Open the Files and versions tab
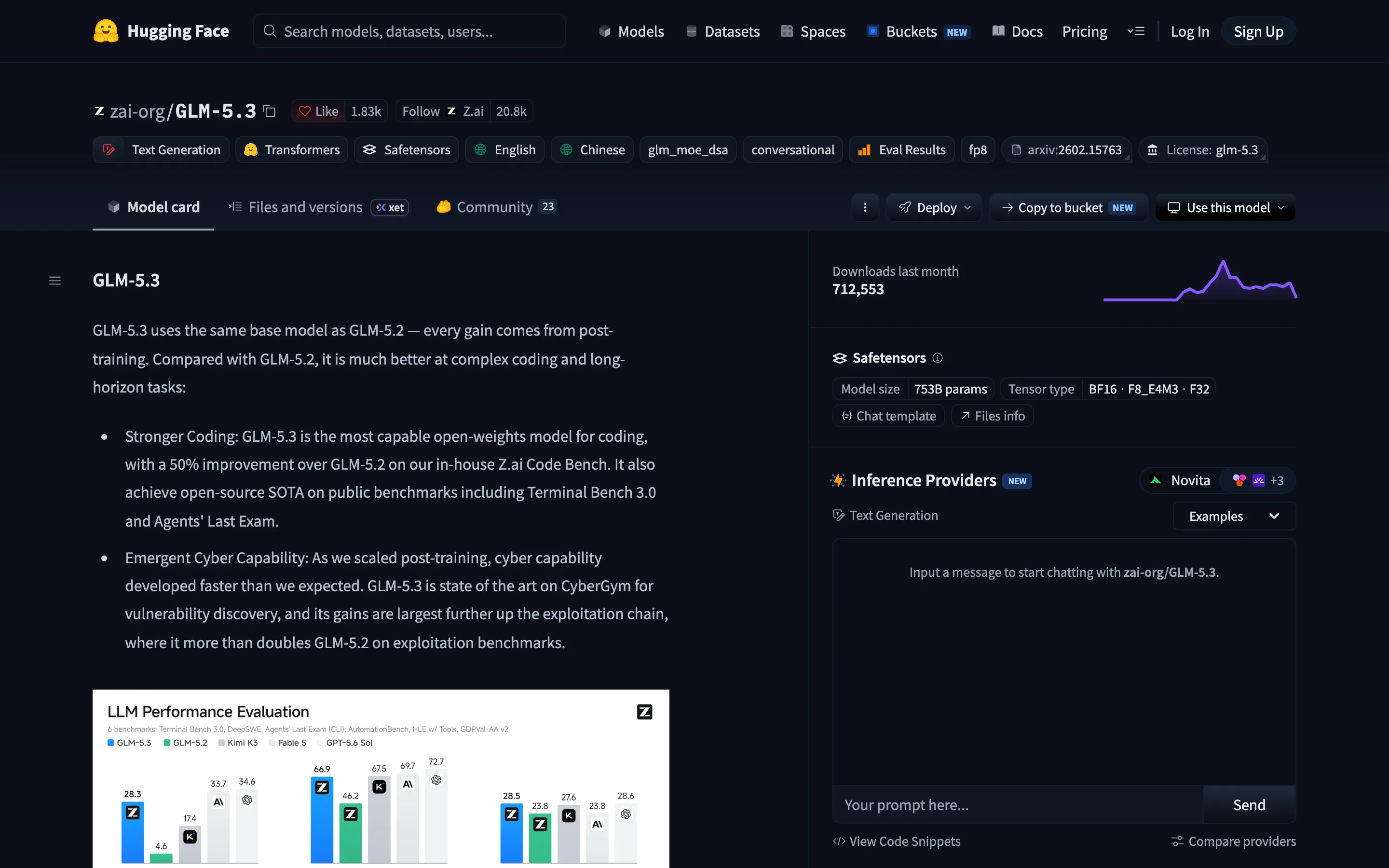 tap(318, 207)
